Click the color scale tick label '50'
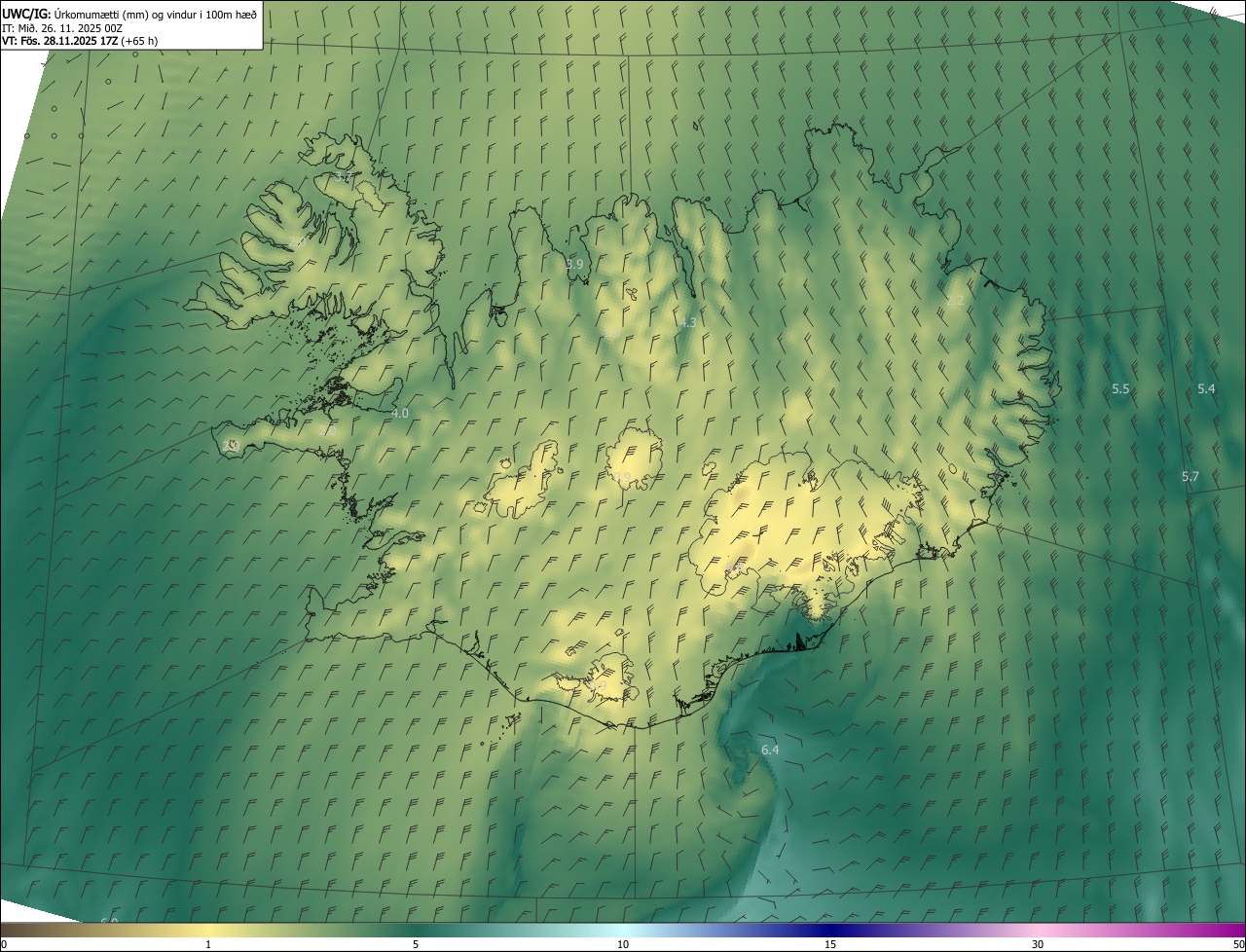The image size is (1246, 952). (x=1237, y=944)
